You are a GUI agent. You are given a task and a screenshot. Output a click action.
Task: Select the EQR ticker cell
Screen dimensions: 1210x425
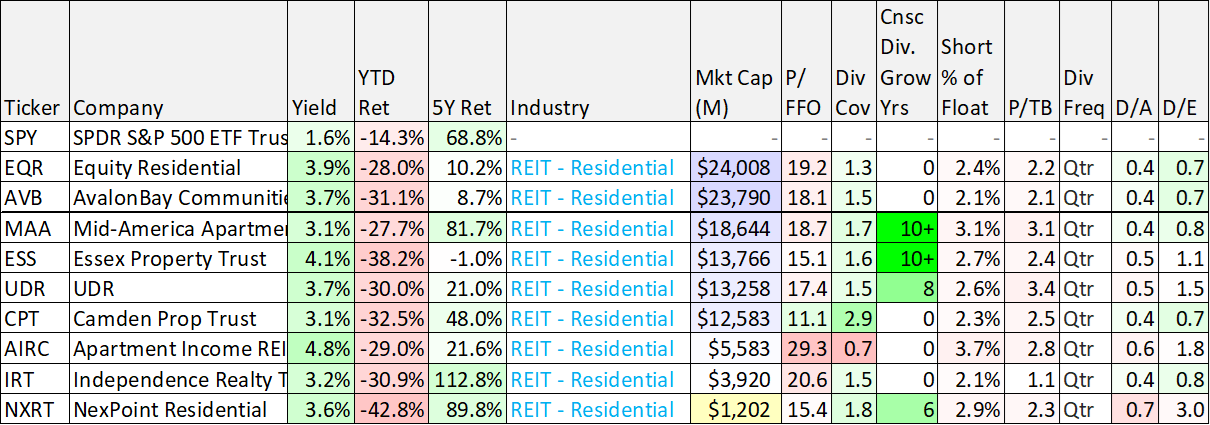[x=35, y=168]
